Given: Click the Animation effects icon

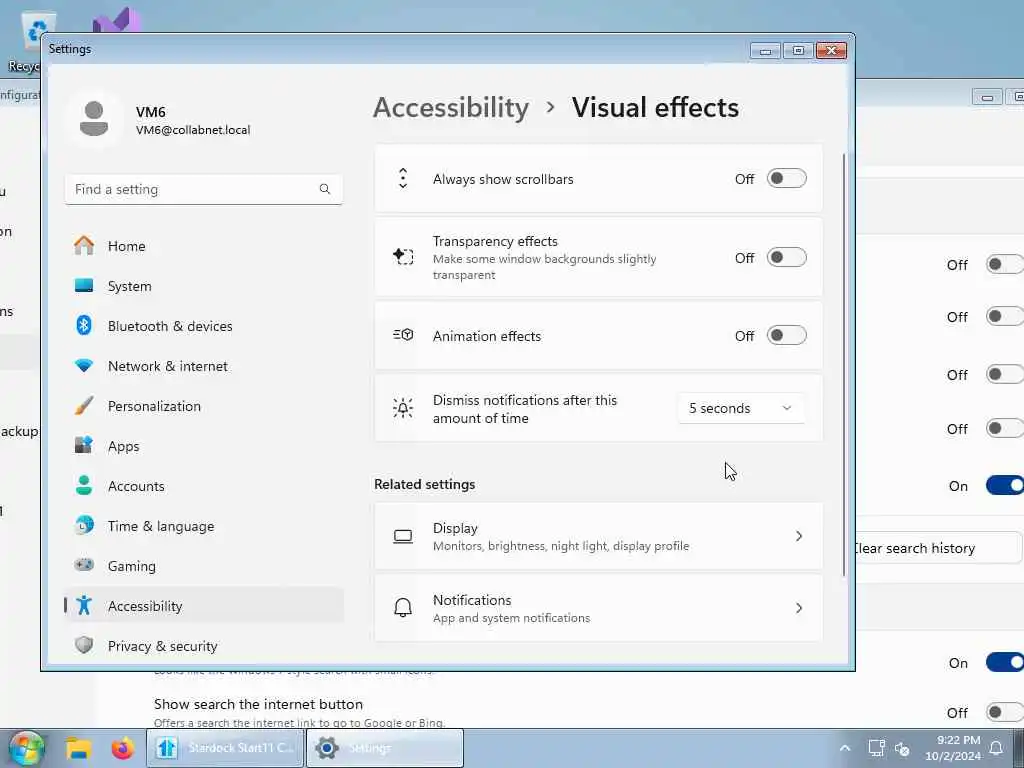Looking at the screenshot, I should pyautogui.click(x=403, y=335).
